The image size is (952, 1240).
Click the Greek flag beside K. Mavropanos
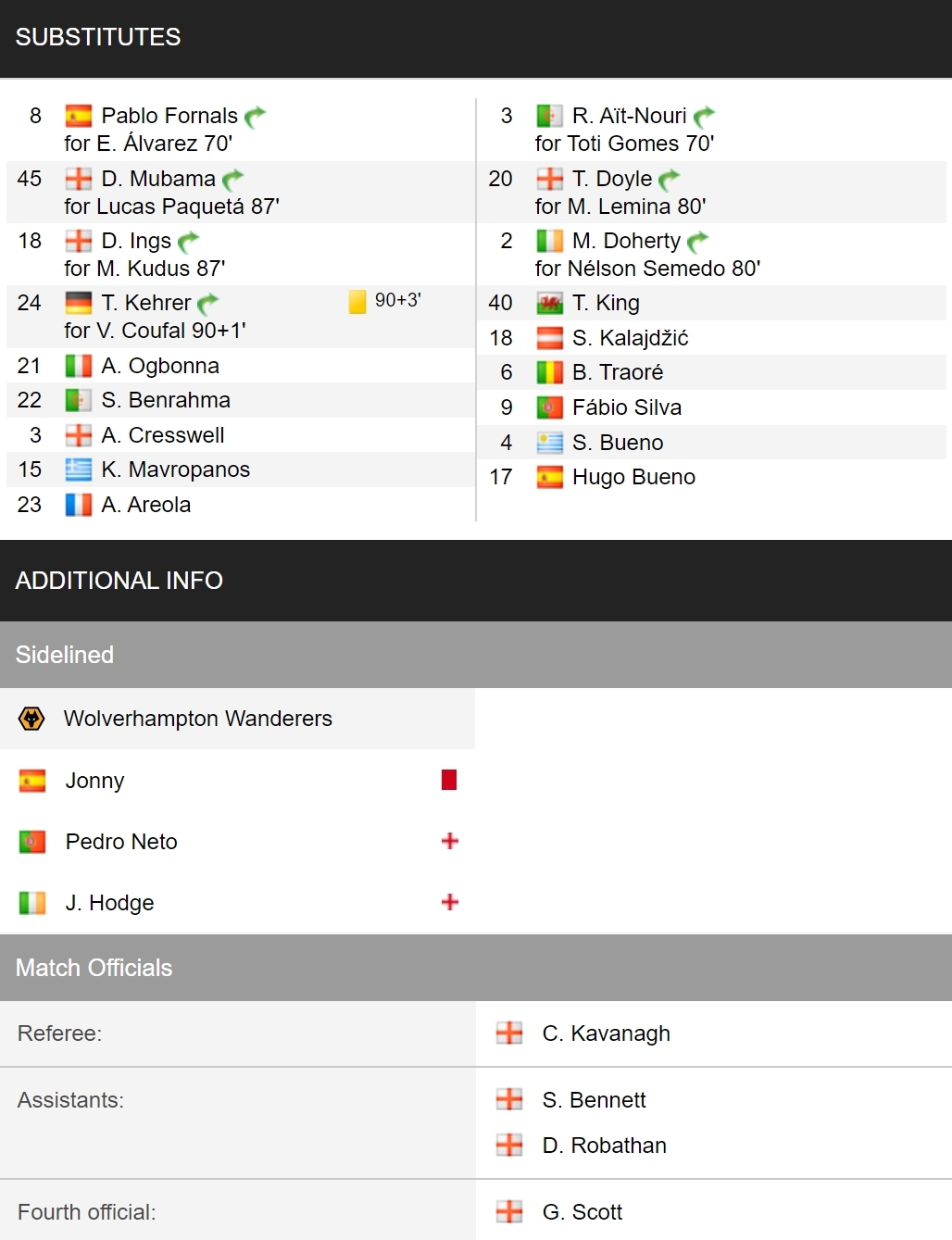pos(79,470)
